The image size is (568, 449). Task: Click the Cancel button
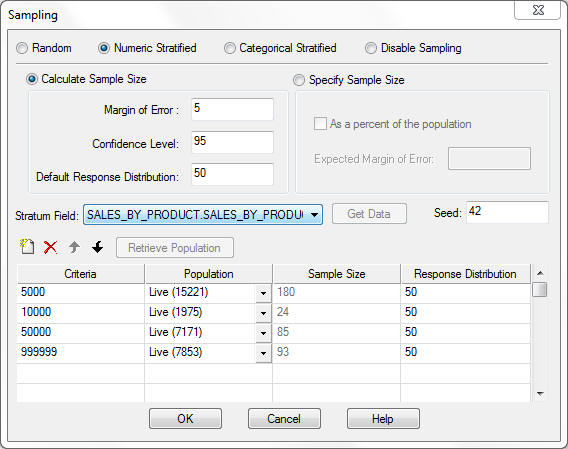[284, 419]
